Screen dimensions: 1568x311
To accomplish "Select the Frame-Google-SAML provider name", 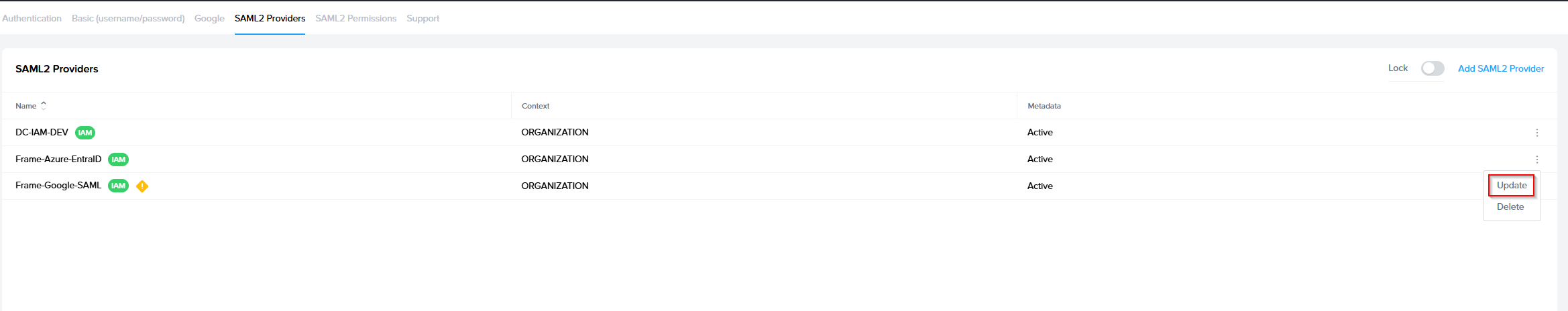I will [58, 186].
